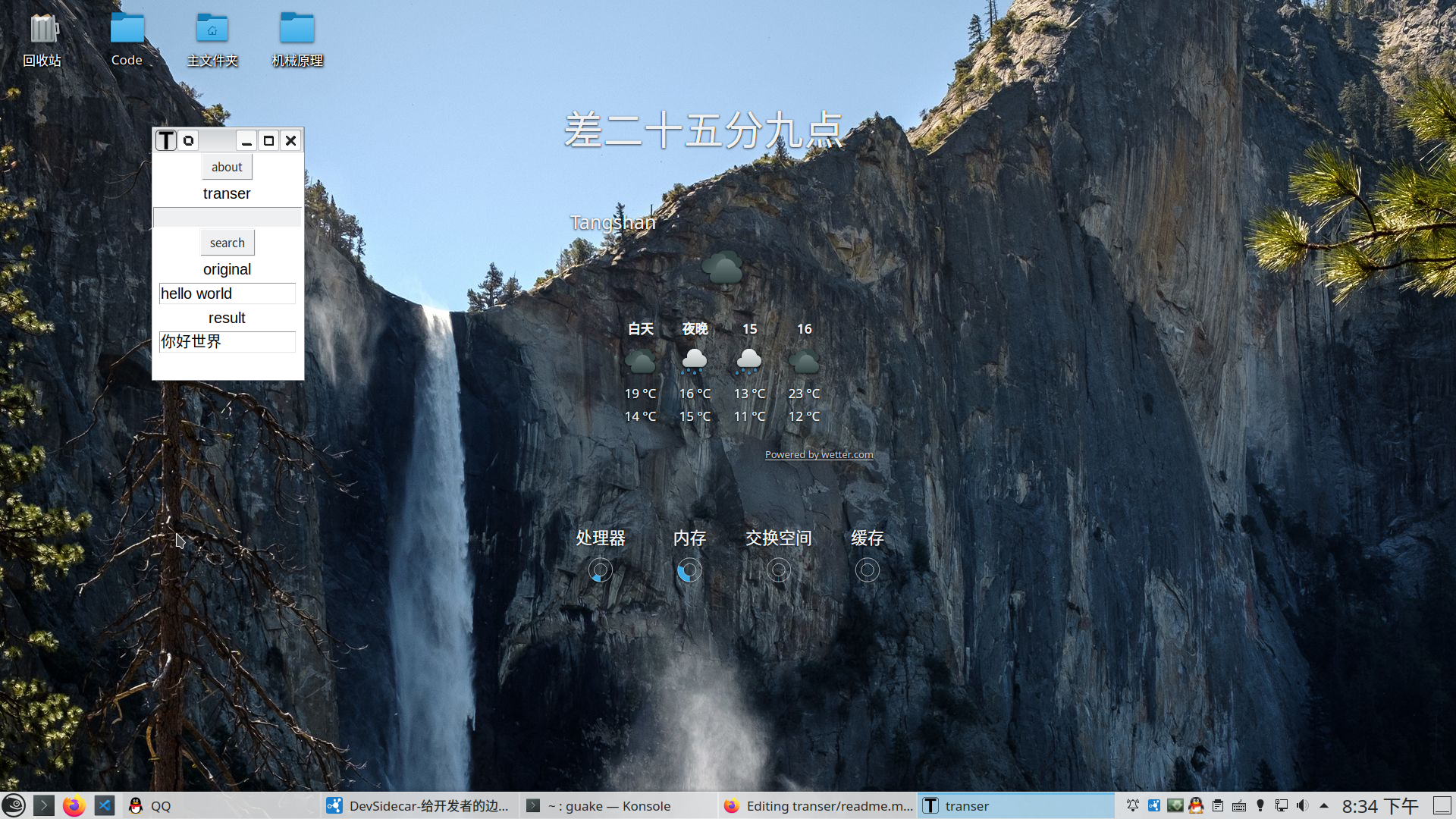Open the QQ penguin tray icon
This screenshot has width=1456, height=819.
1197,805
